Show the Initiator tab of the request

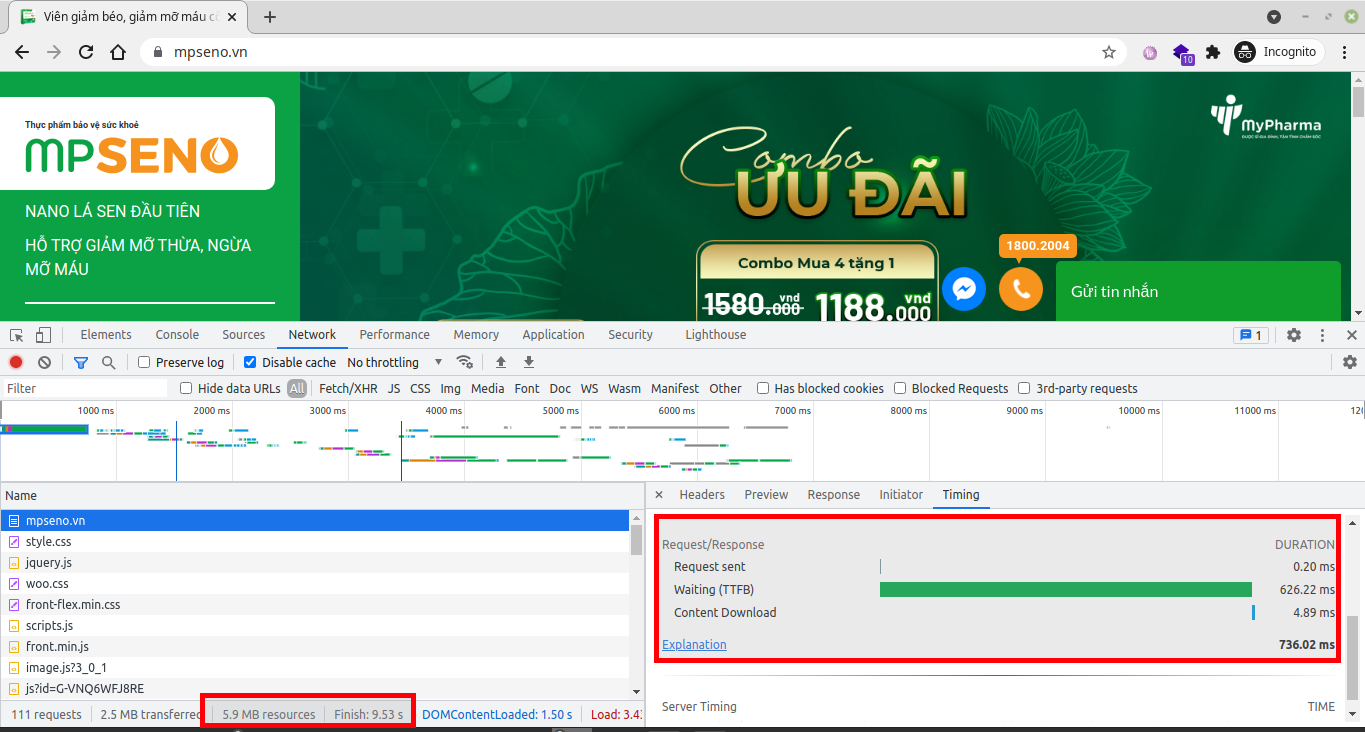(901, 495)
